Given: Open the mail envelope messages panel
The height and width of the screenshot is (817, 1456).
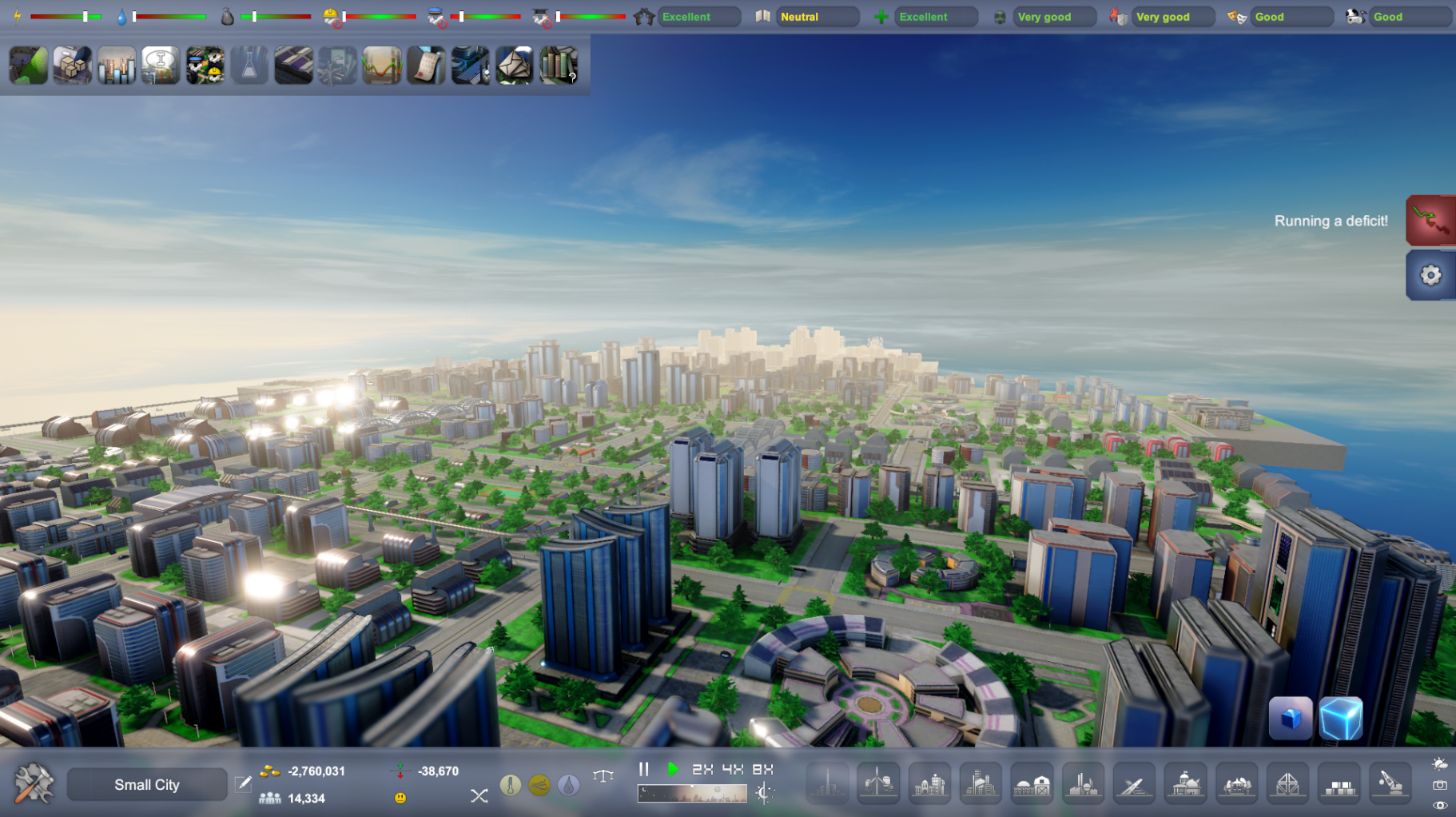Looking at the screenshot, I should [515, 65].
